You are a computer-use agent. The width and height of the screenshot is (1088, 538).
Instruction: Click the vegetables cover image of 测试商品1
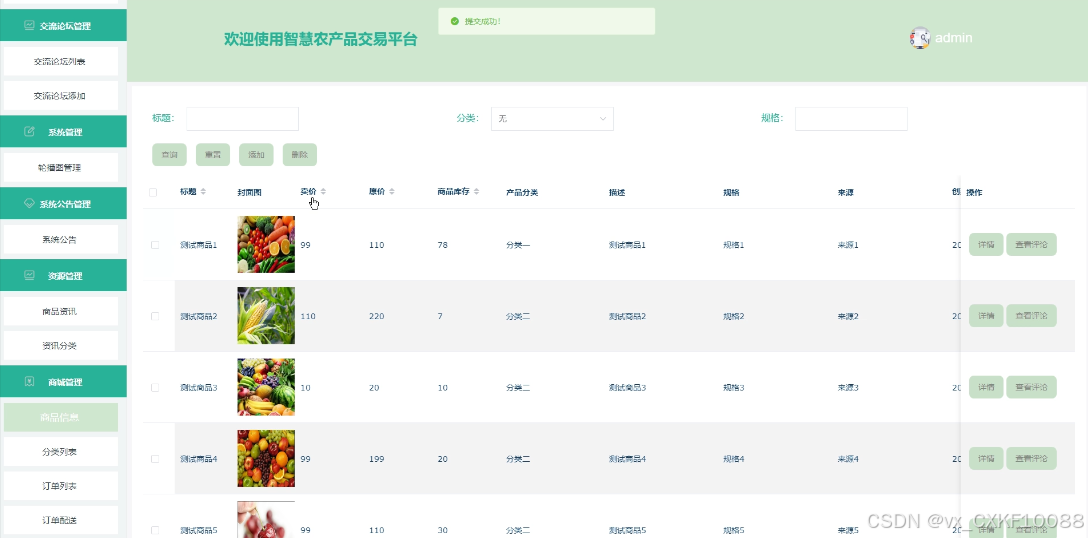coord(266,244)
